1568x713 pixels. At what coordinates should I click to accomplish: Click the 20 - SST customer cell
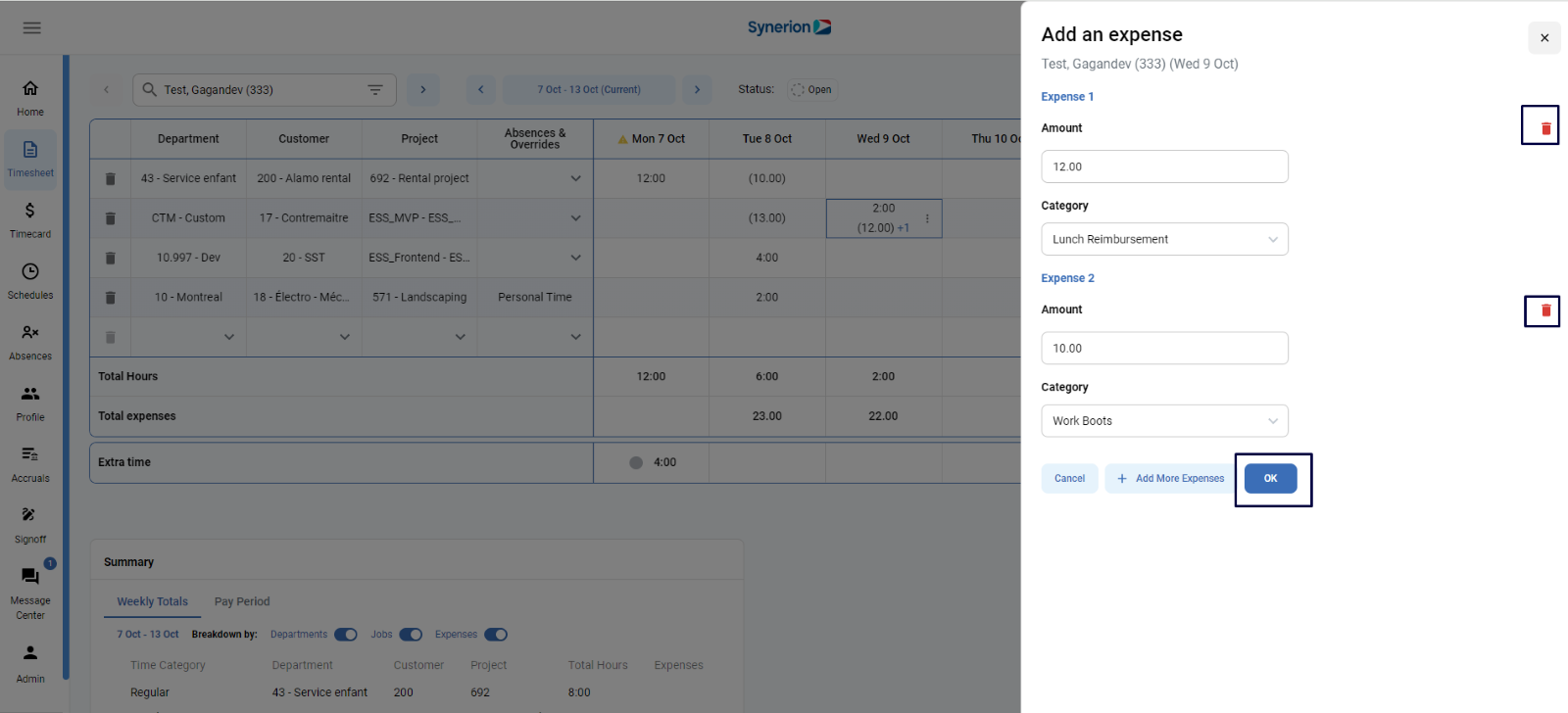click(x=304, y=258)
